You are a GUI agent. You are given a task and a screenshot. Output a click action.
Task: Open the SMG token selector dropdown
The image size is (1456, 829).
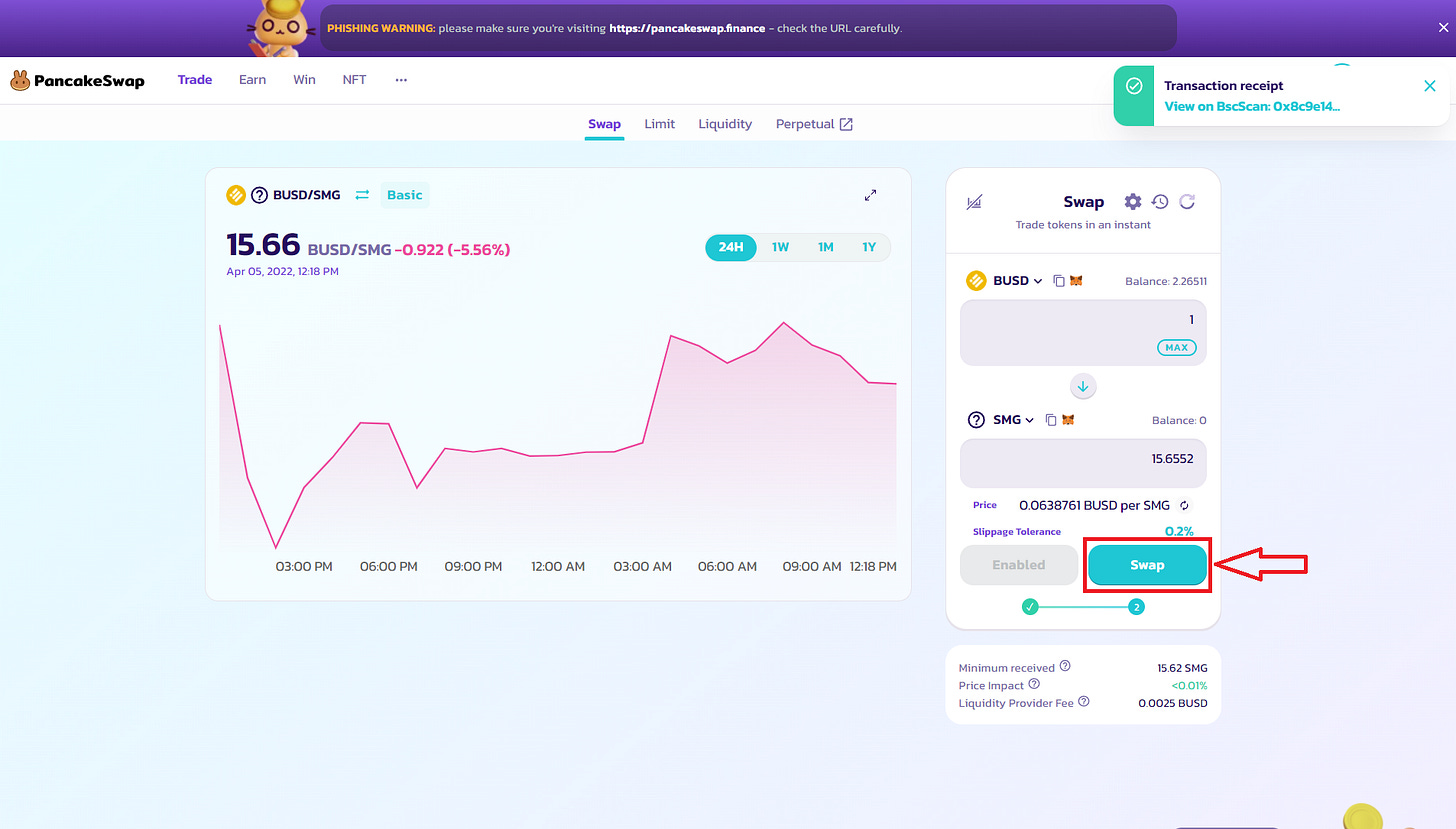click(1001, 420)
